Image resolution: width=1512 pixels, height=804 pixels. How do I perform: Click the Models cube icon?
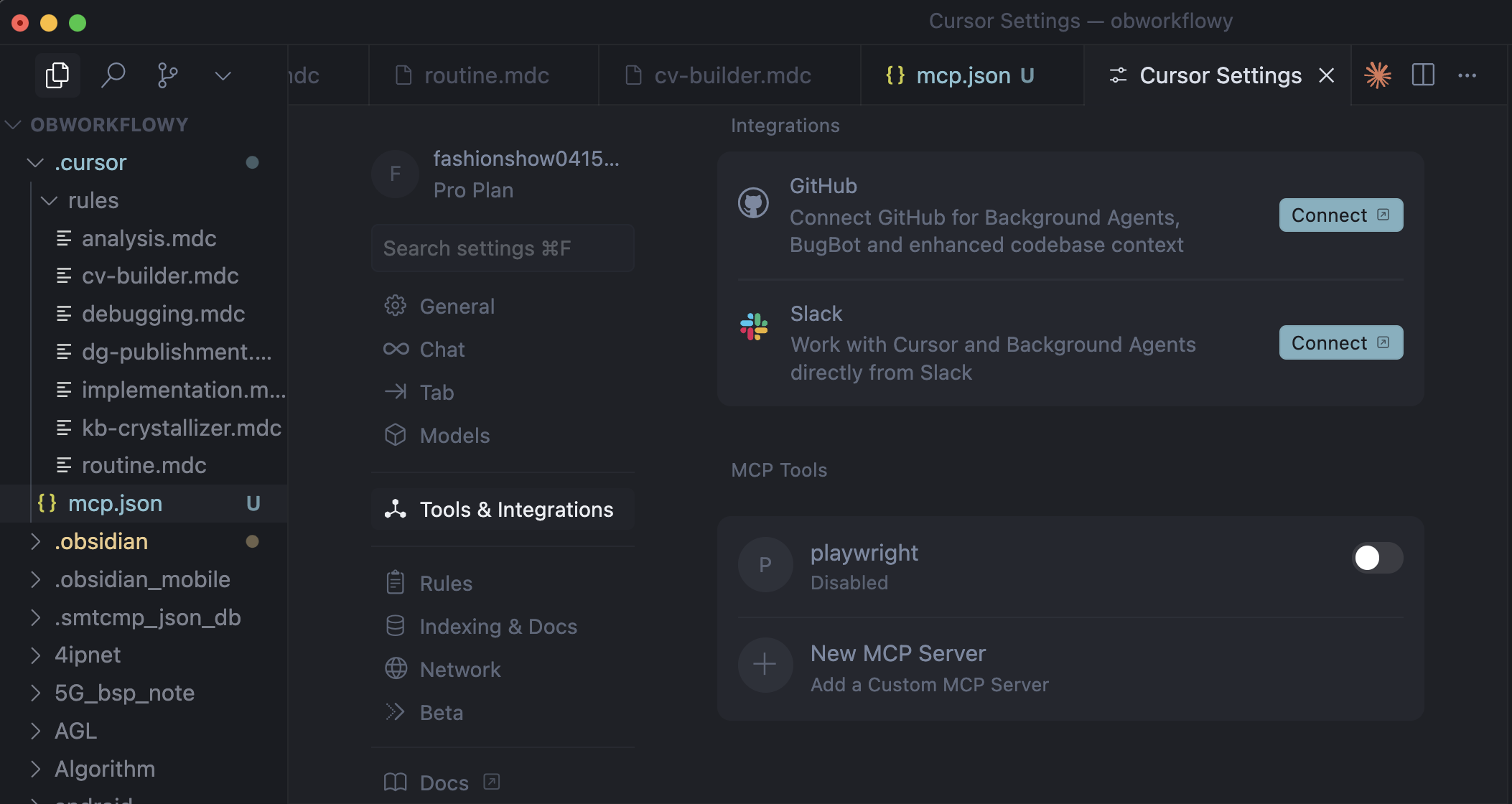tap(396, 435)
